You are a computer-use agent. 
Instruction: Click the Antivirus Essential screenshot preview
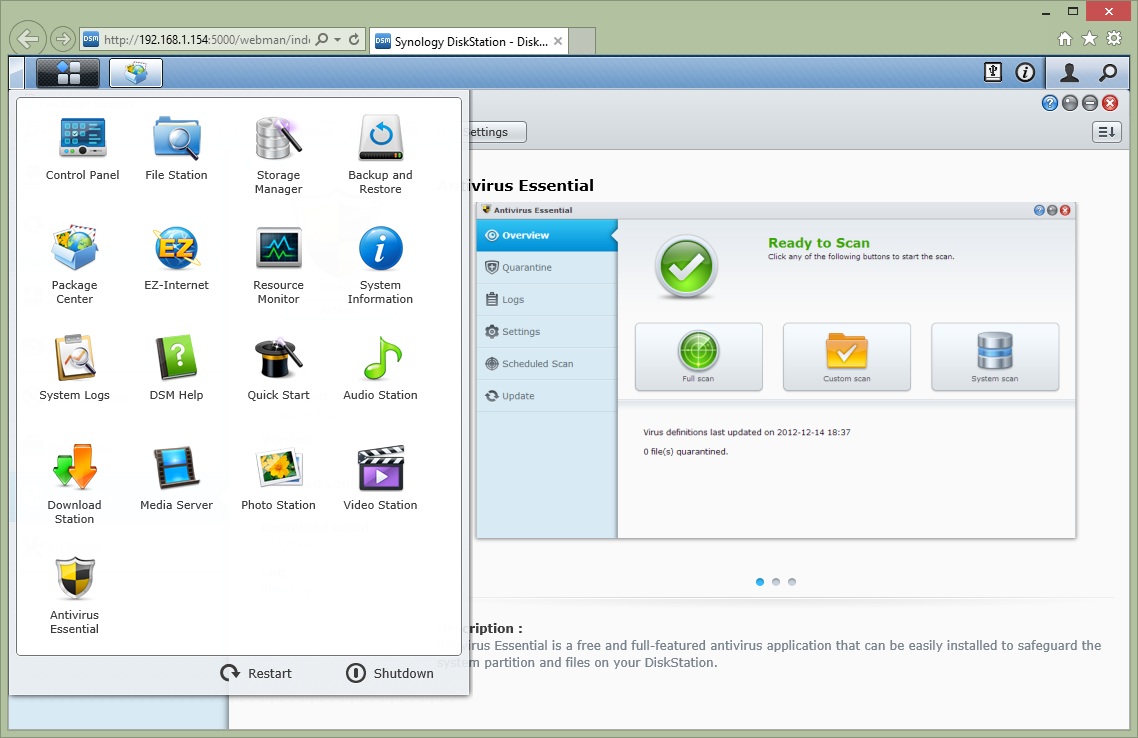pos(776,370)
